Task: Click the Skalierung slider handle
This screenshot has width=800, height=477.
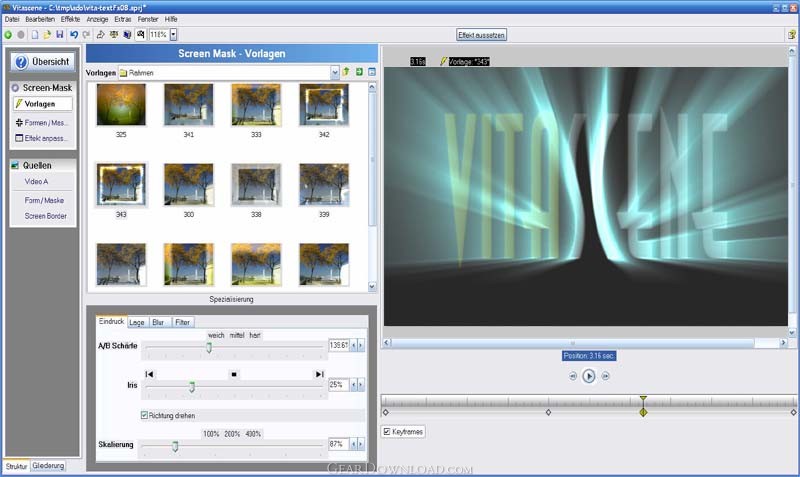Action: coord(175,447)
